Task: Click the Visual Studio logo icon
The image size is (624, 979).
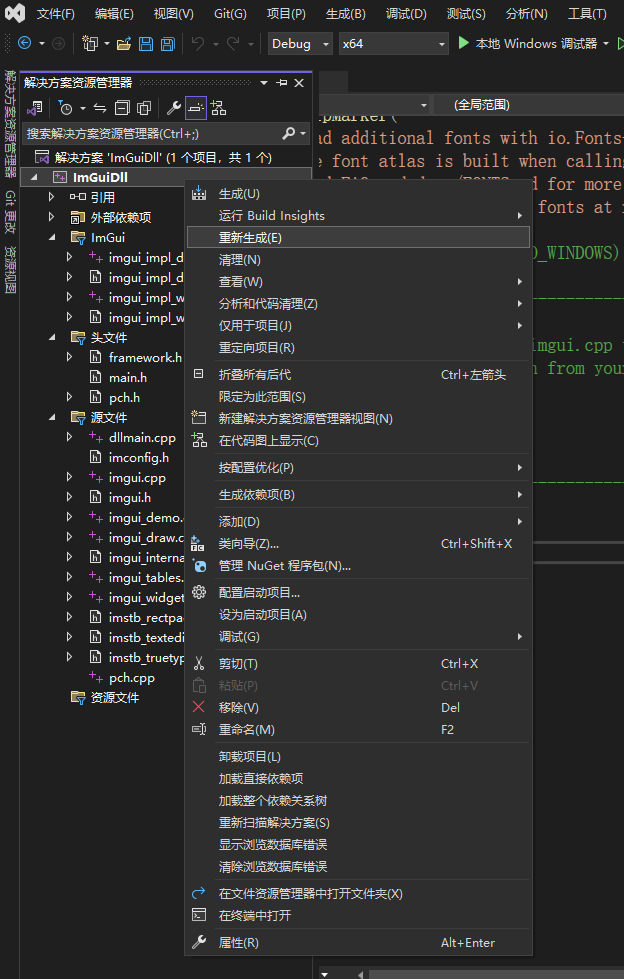Action: (x=15, y=13)
